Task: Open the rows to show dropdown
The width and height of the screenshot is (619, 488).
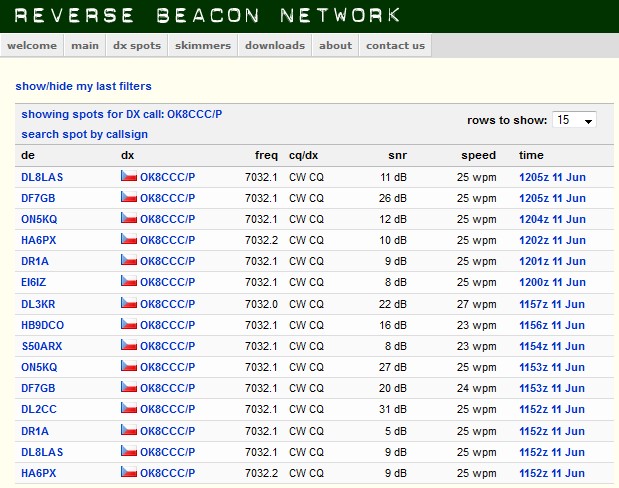Action: pos(574,120)
